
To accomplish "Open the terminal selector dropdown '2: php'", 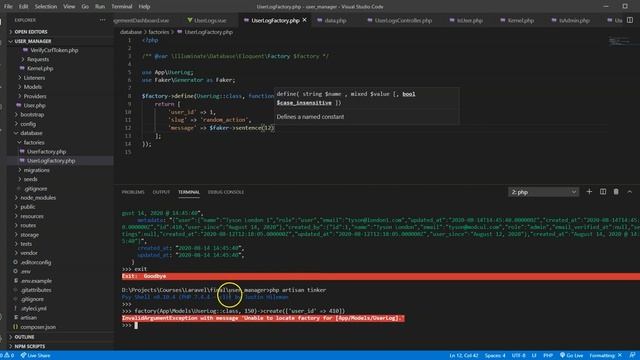I will click(543, 192).
